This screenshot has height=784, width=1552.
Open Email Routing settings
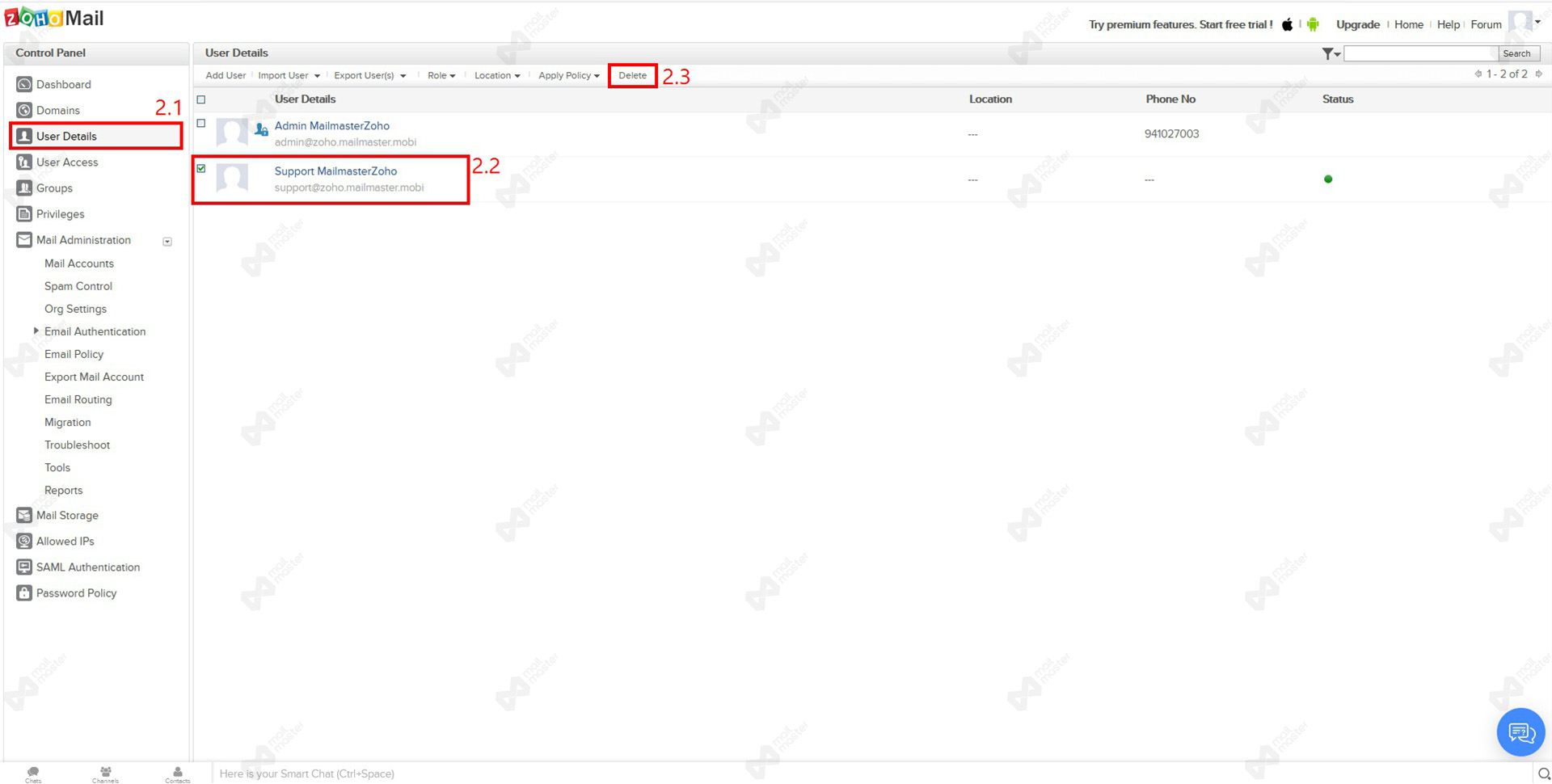pos(78,399)
